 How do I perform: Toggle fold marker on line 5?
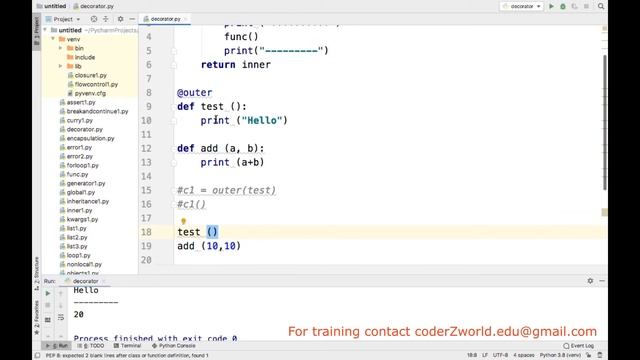tap(173, 51)
